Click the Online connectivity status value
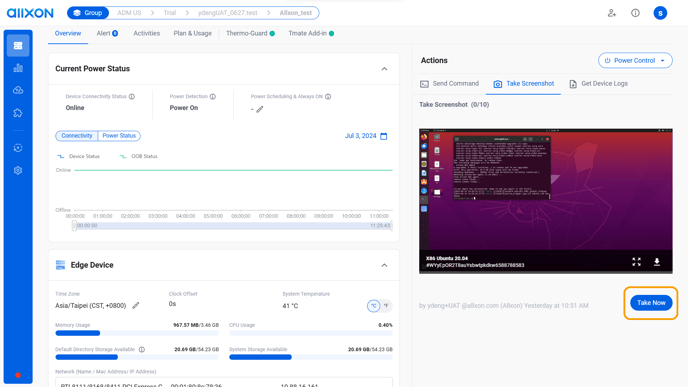This screenshot has height=387, width=688. [75, 108]
